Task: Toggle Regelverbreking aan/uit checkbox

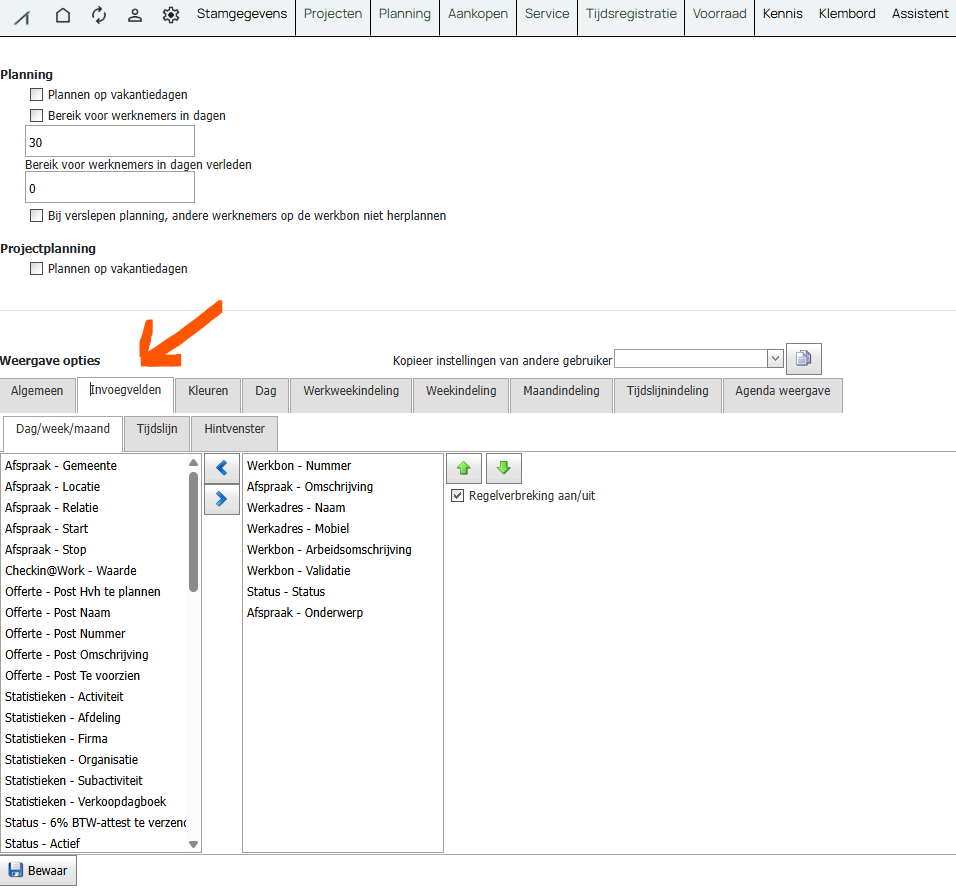Action: point(457,495)
